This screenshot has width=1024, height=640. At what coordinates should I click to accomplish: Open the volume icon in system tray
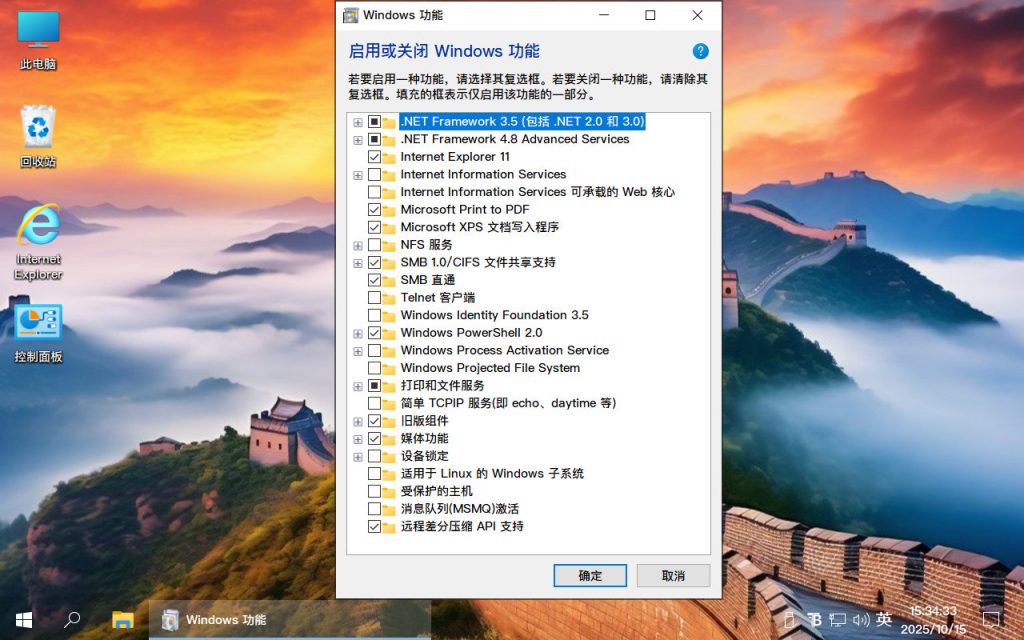point(859,620)
